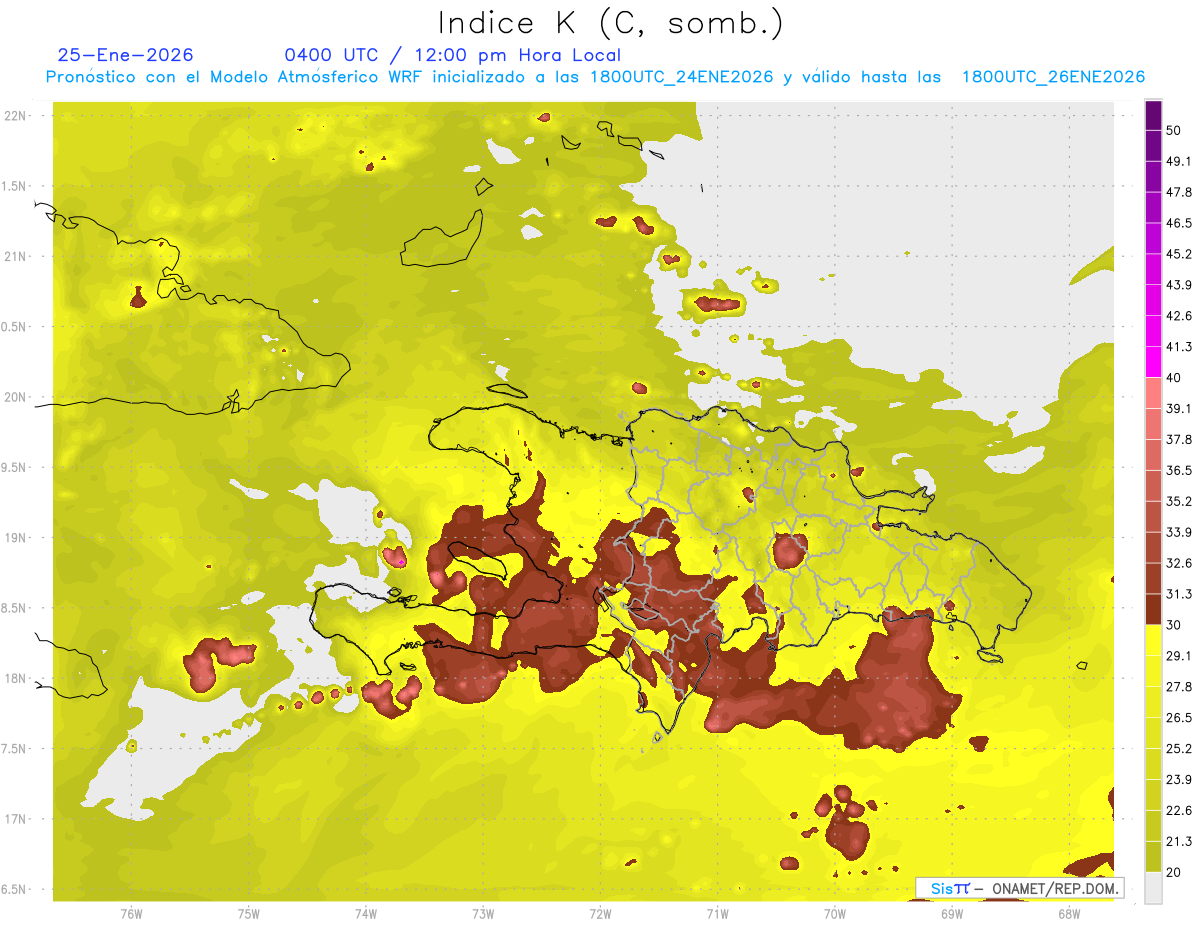The image size is (1200, 927).
Task: Click the latitude label "20N"
Action: [x=14, y=397]
